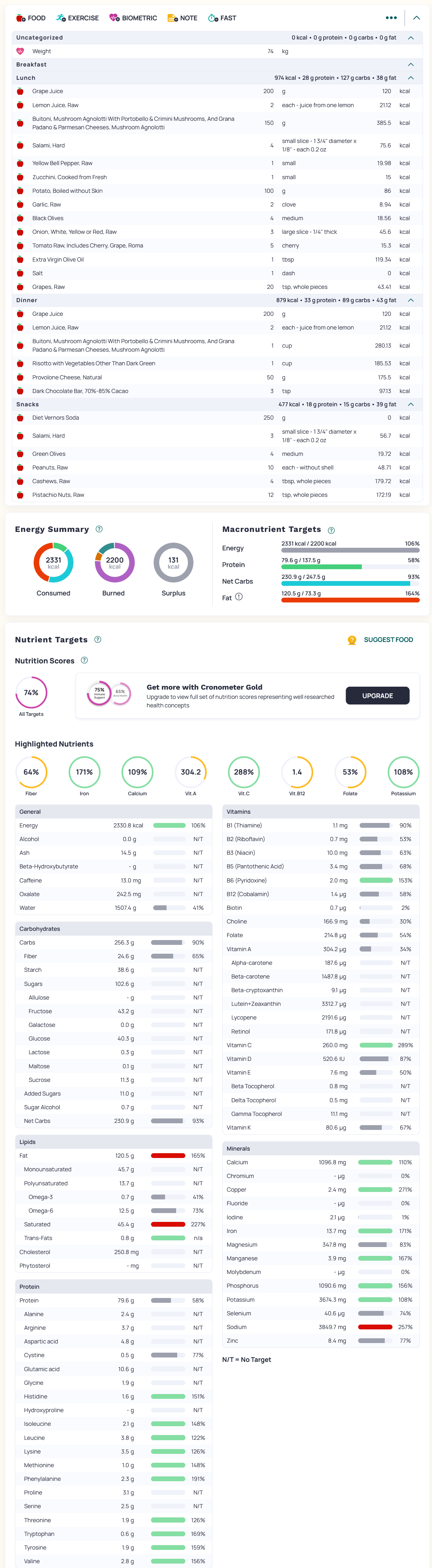This screenshot has width=432, height=1568.
Task: Expand the Breakfast section
Action: click(411, 65)
